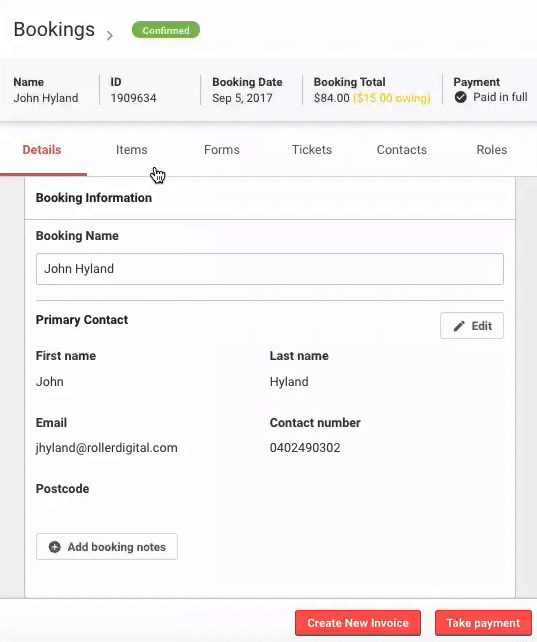Viewport: 537px width, 642px height.
Task: Click the plus icon for booking notes
Action: [54, 547]
